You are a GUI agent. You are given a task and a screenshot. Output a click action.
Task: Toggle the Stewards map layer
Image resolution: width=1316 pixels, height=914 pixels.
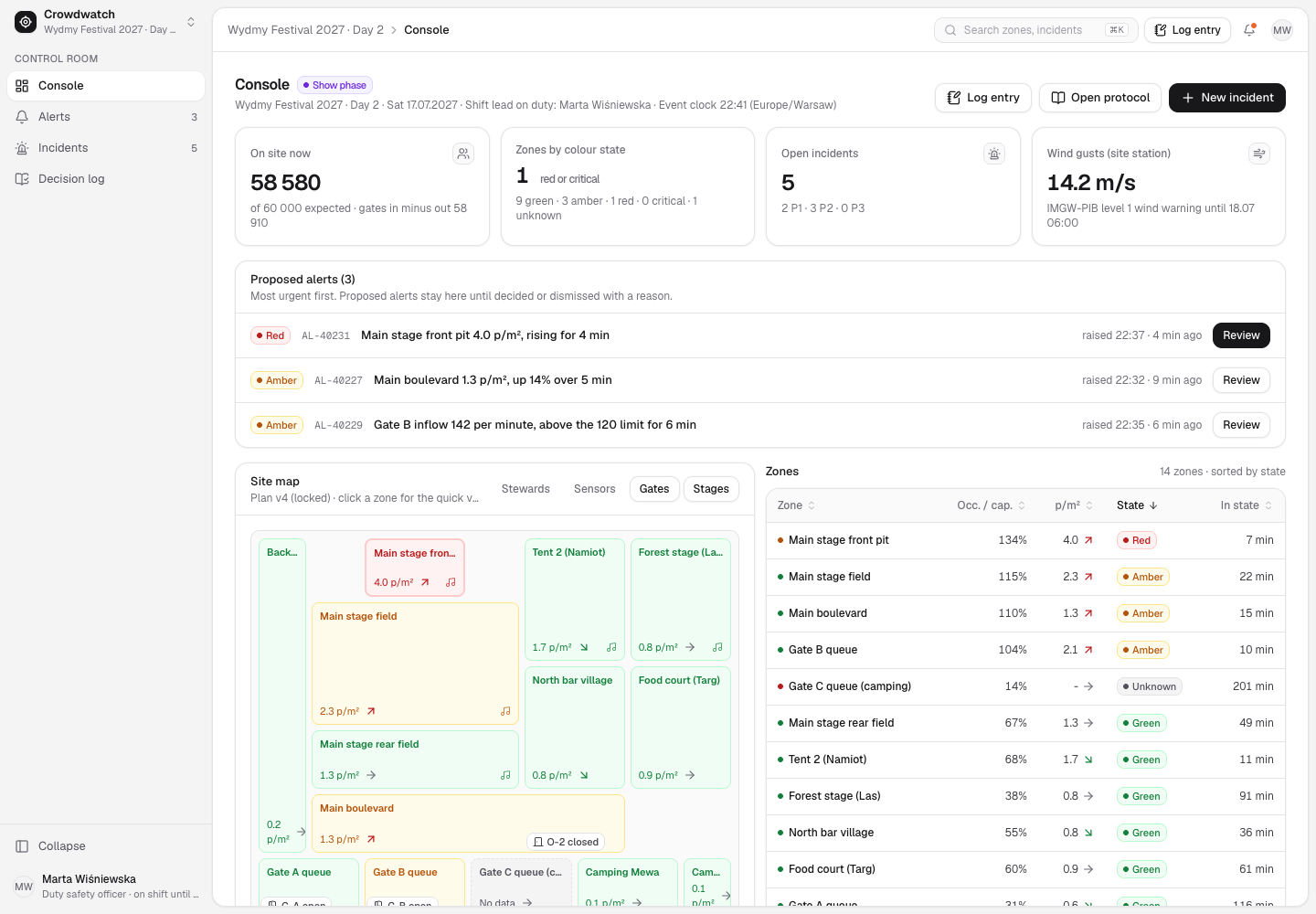click(x=525, y=489)
